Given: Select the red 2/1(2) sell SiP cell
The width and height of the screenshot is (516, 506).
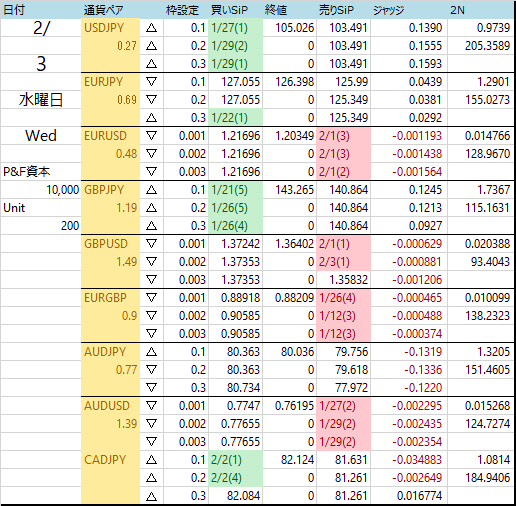Looking at the screenshot, I should [x=343, y=172].
